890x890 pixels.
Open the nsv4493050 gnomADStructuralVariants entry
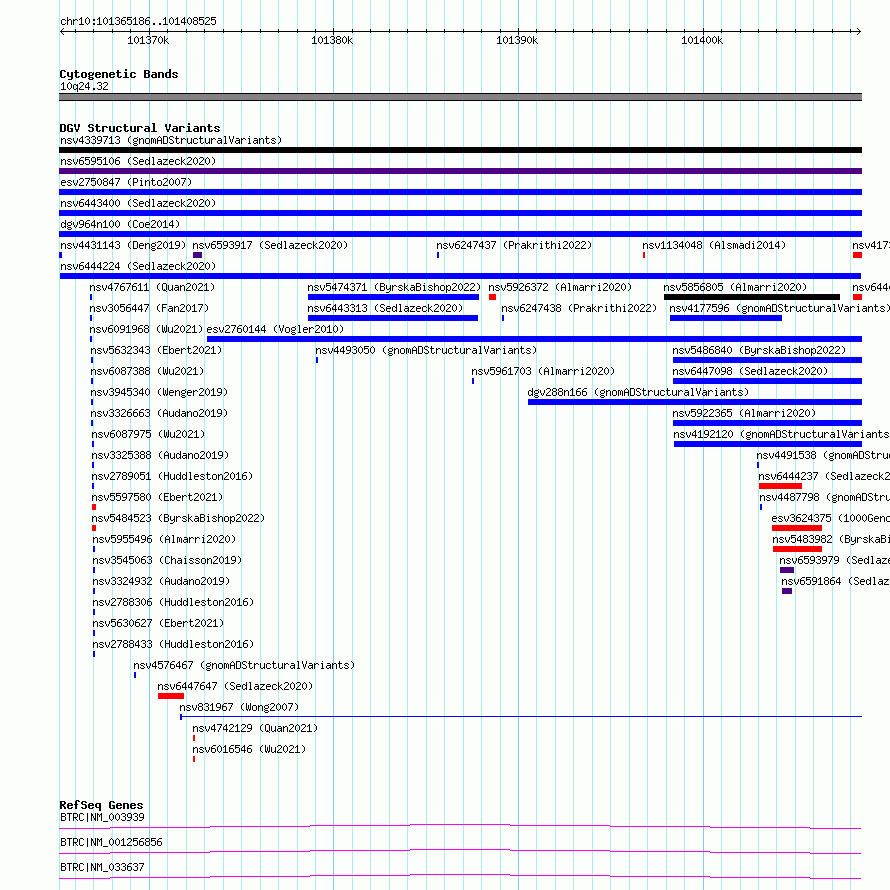[x=426, y=350]
